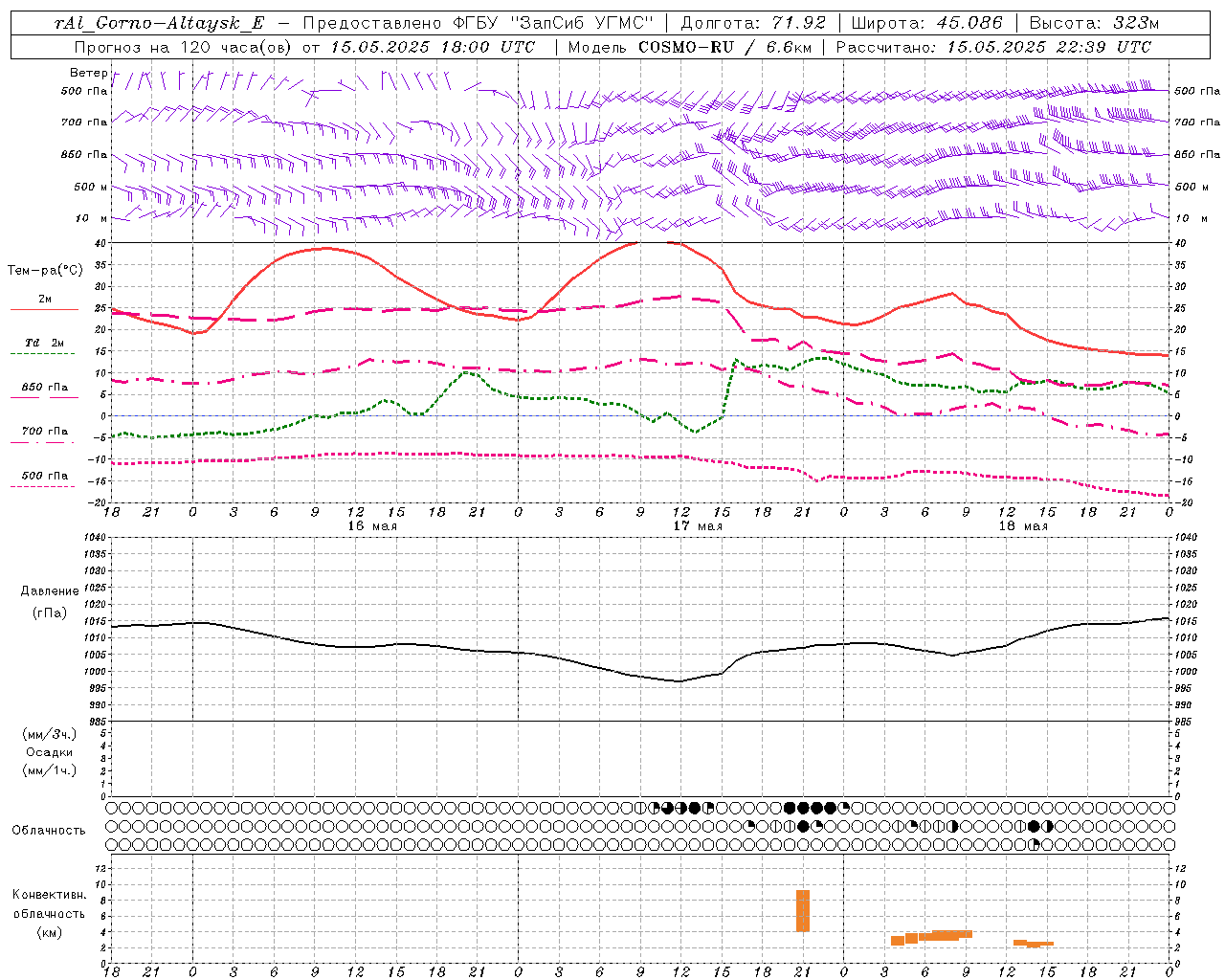Click the Конвективн. облачность panel label
1225x980 pixels.
[49, 914]
